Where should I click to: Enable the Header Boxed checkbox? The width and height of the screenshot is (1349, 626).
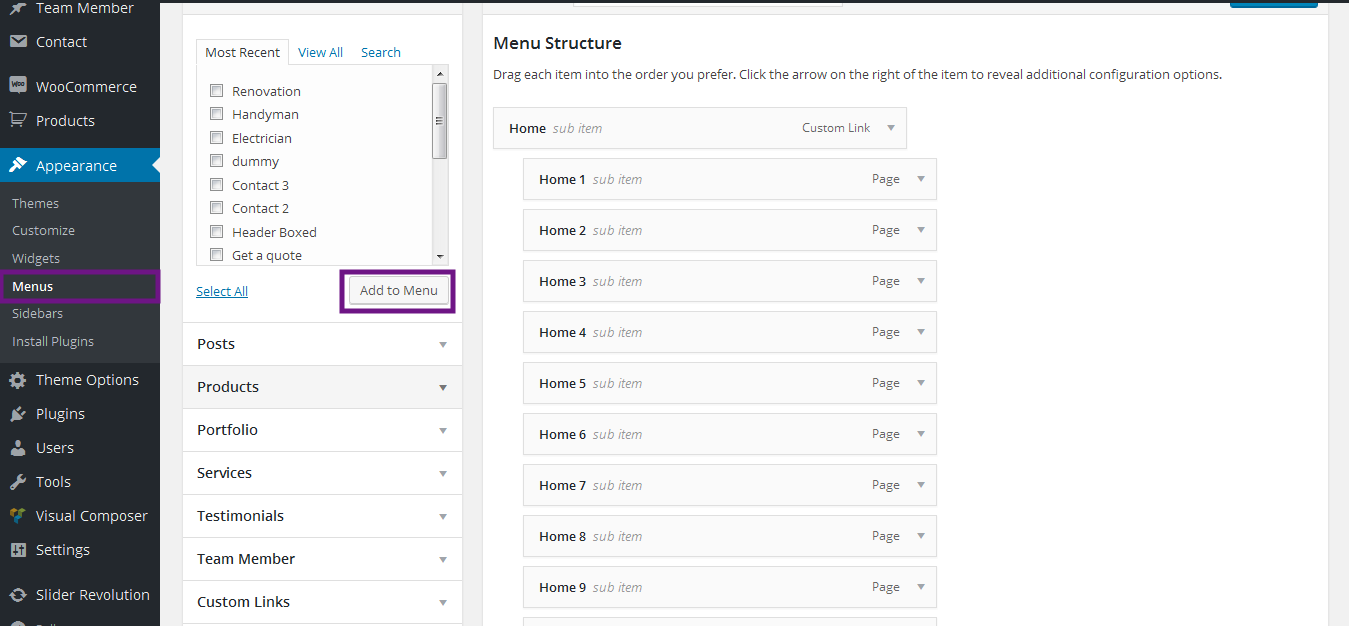click(x=216, y=232)
